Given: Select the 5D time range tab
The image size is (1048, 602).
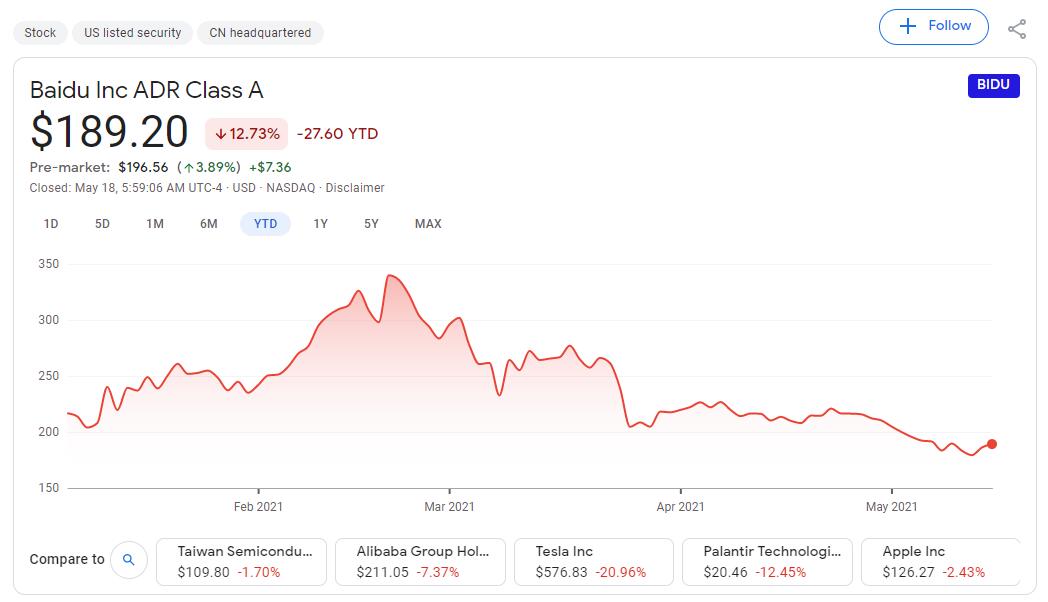Looking at the screenshot, I should point(102,224).
